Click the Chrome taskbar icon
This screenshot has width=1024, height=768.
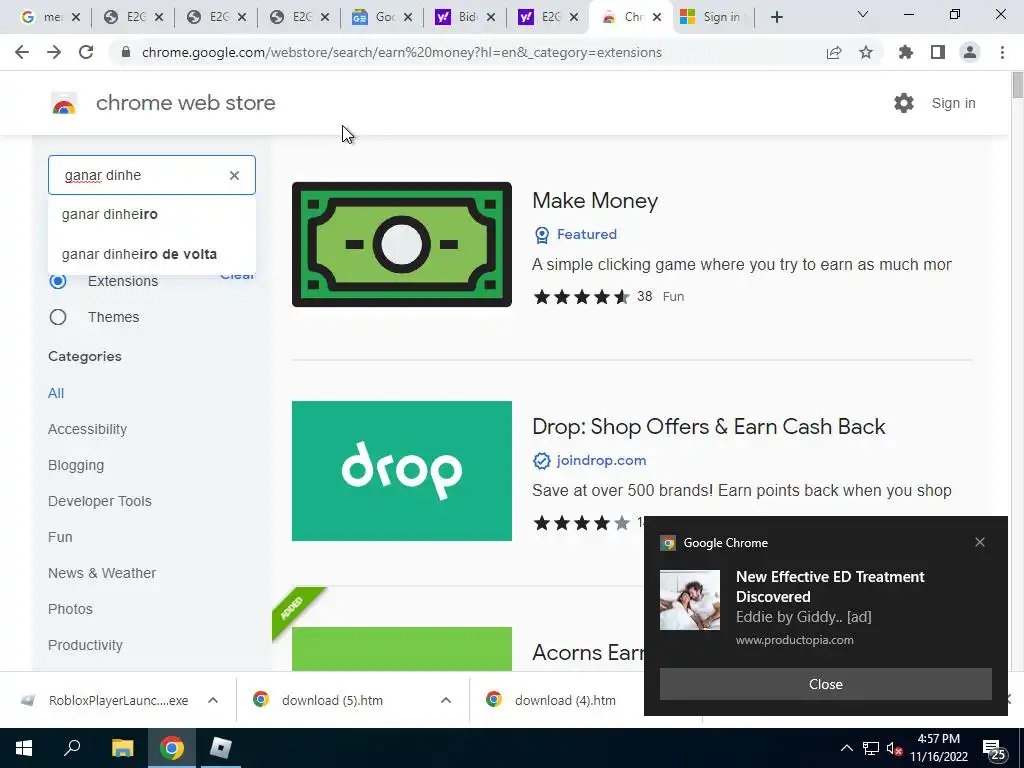(x=172, y=748)
